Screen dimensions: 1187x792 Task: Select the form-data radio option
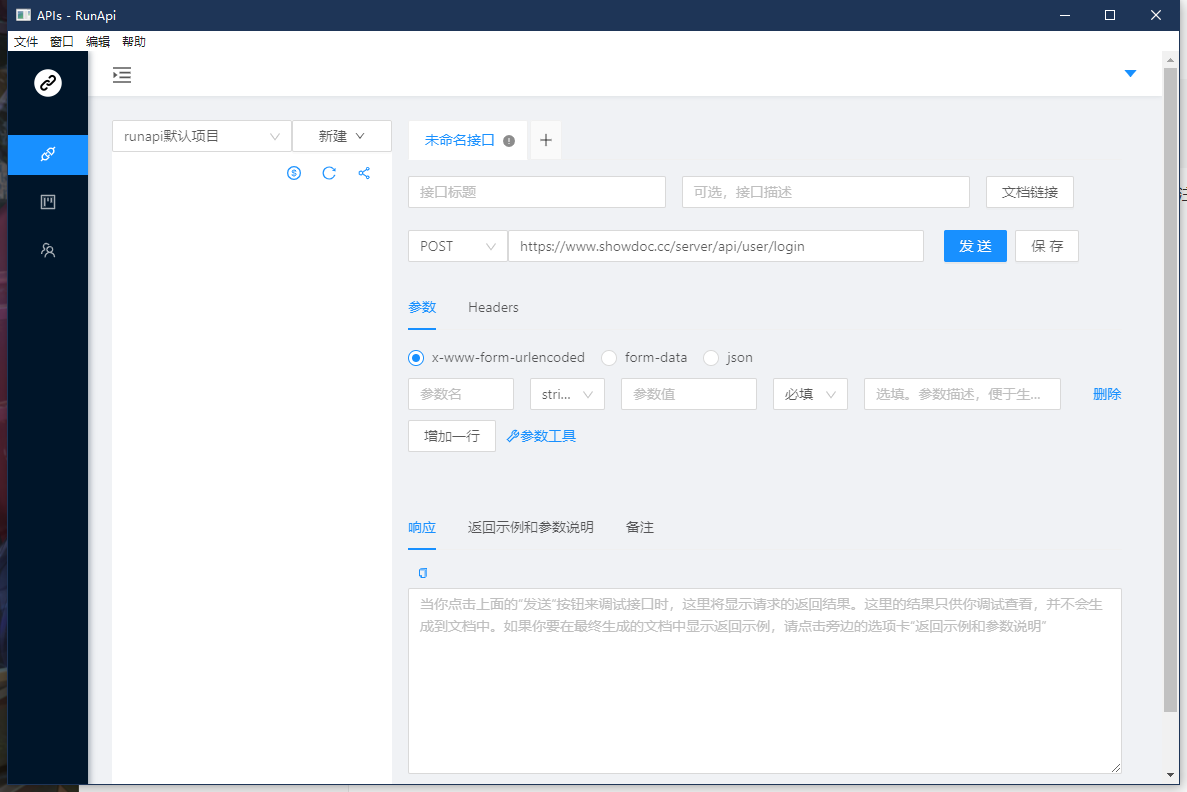tap(608, 358)
